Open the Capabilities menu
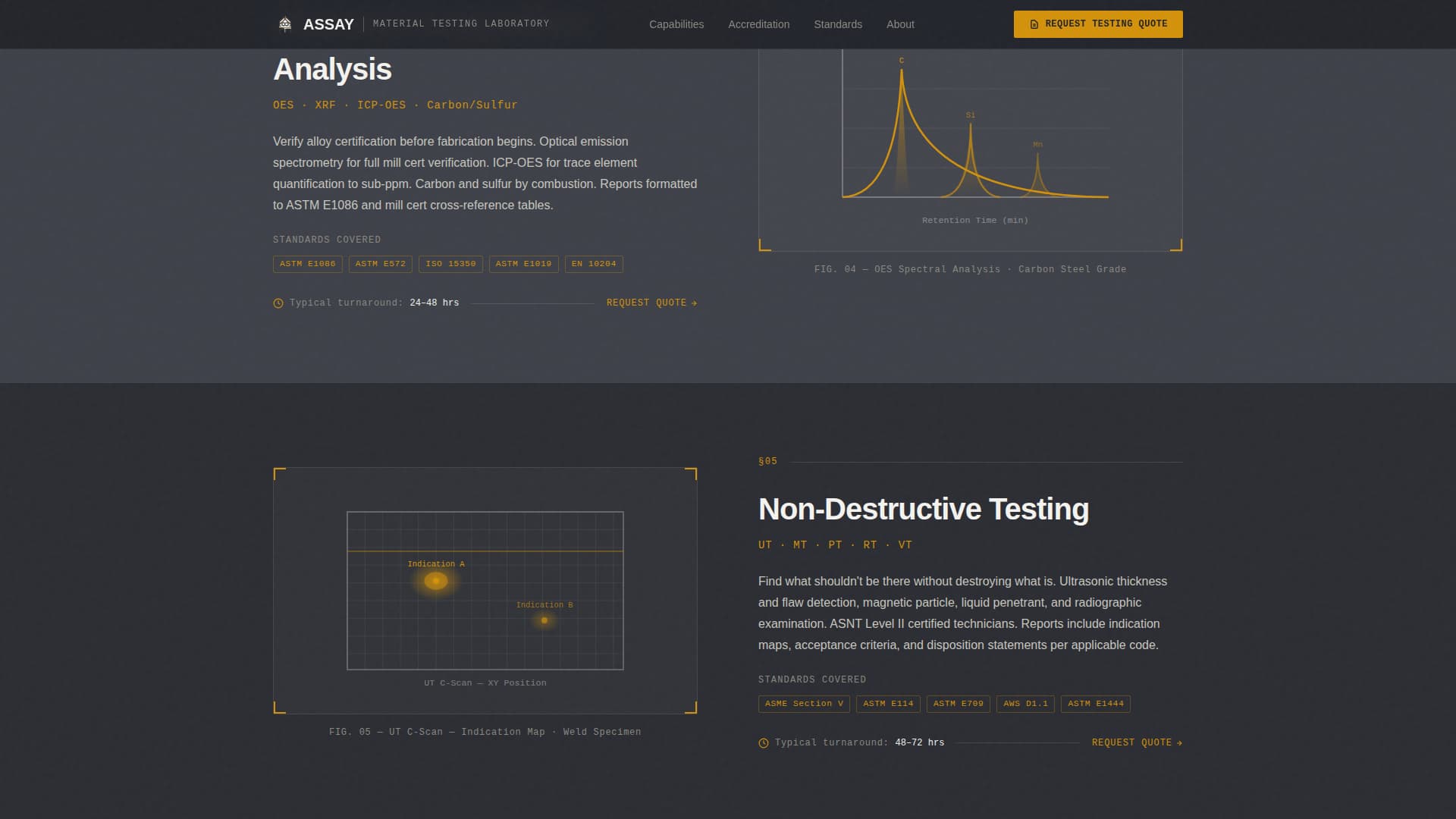 pos(675,24)
